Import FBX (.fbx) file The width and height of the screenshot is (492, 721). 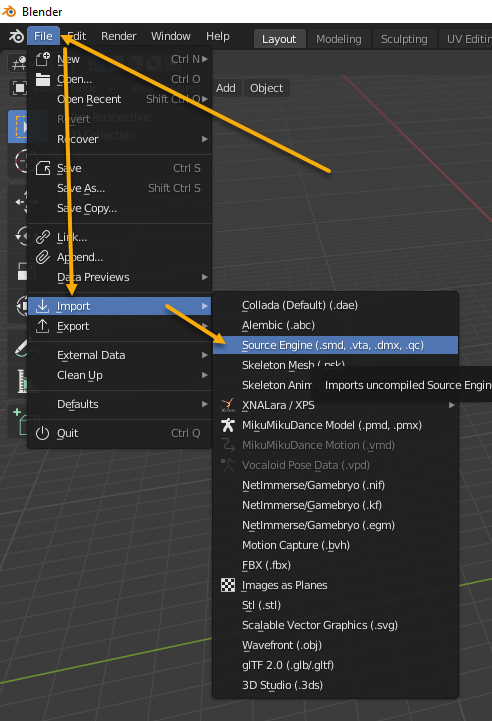tap(336, 565)
